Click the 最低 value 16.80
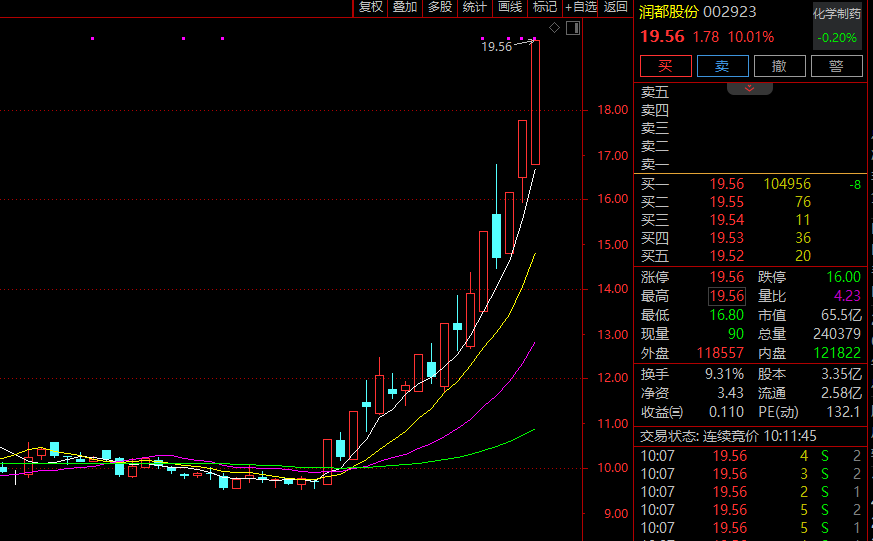This screenshot has height=541, width=873. pos(727,315)
